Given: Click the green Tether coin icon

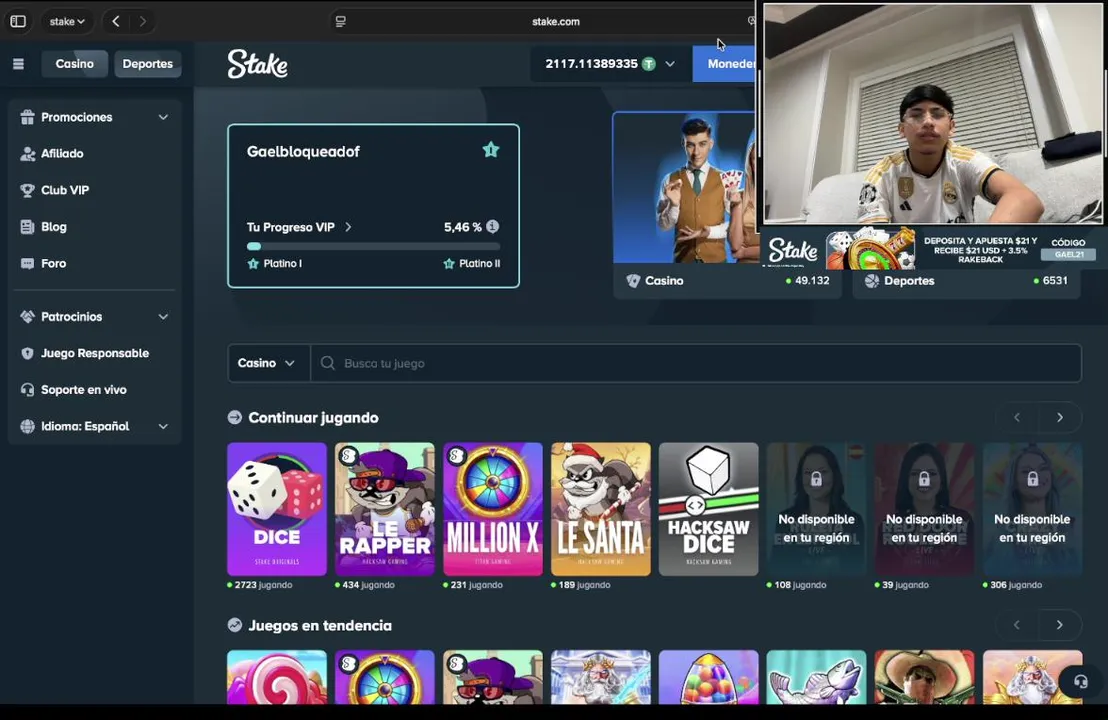Looking at the screenshot, I should 649,64.
